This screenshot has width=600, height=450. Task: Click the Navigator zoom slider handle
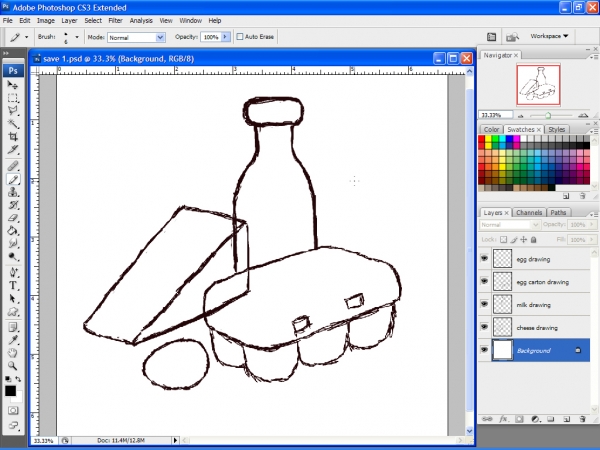548,115
